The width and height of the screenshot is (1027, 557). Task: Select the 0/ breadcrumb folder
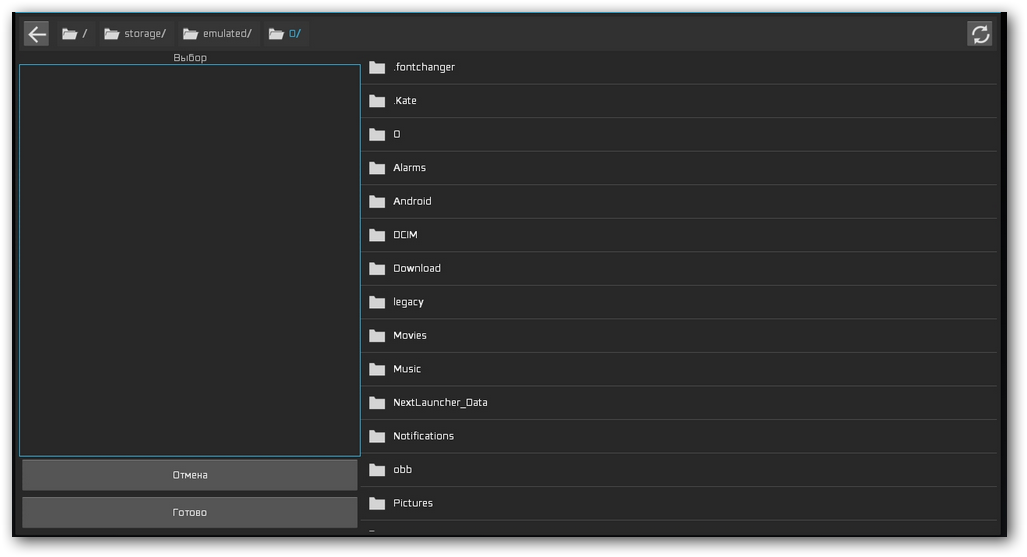285,34
